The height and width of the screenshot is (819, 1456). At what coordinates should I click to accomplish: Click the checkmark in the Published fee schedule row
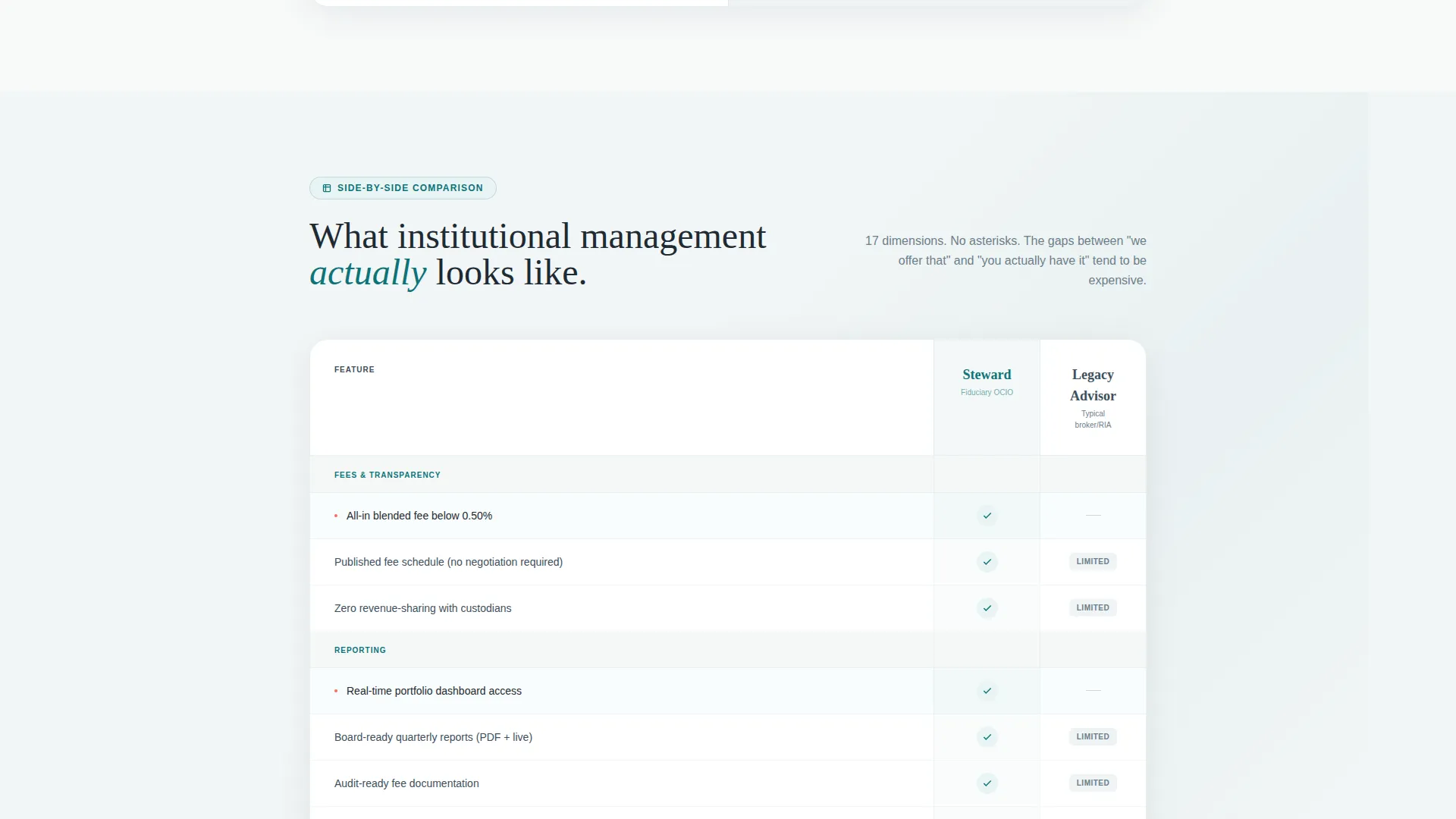(x=987, y=562)
